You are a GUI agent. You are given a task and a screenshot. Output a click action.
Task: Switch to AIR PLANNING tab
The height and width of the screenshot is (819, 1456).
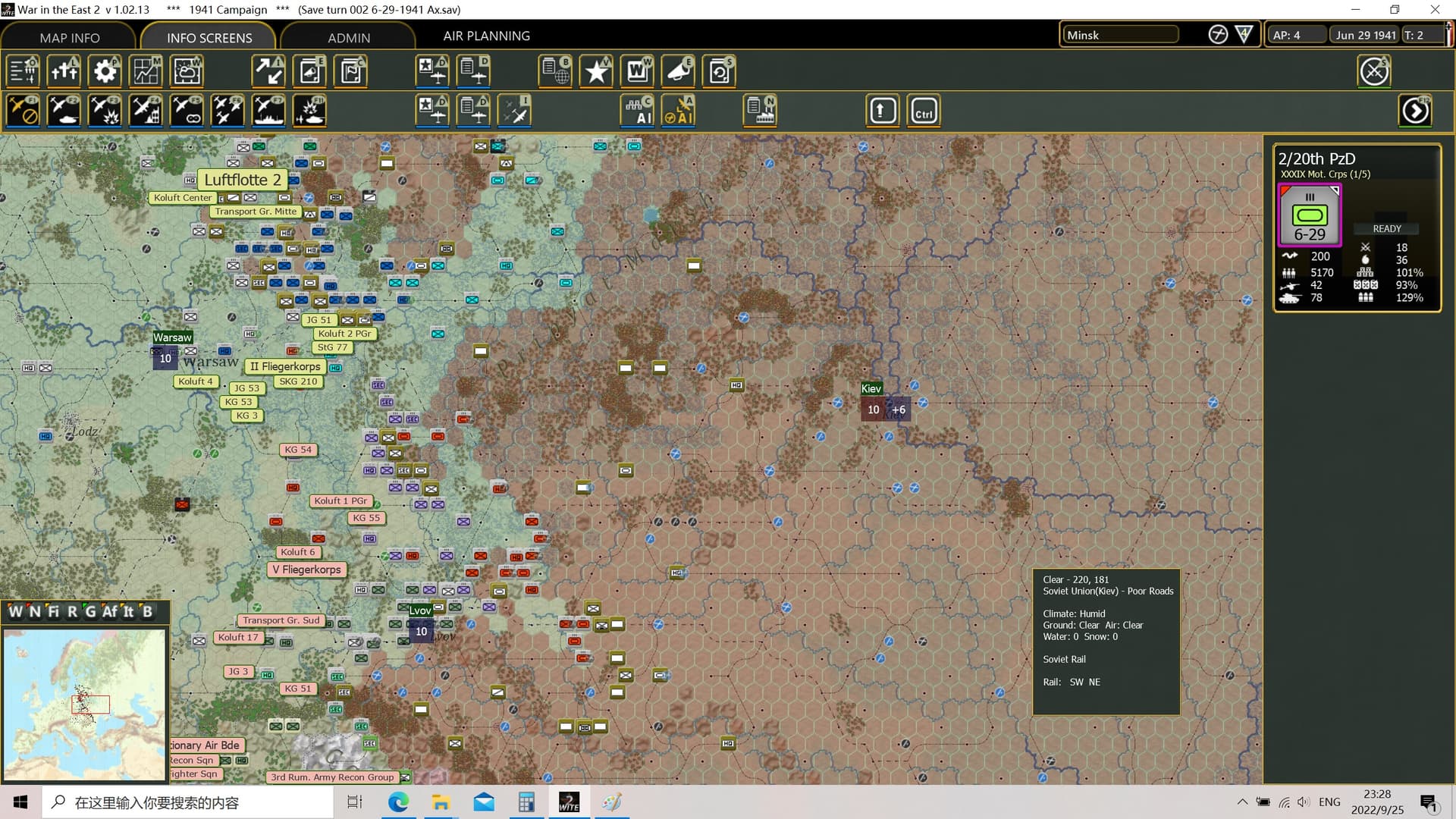coord(487,36)
